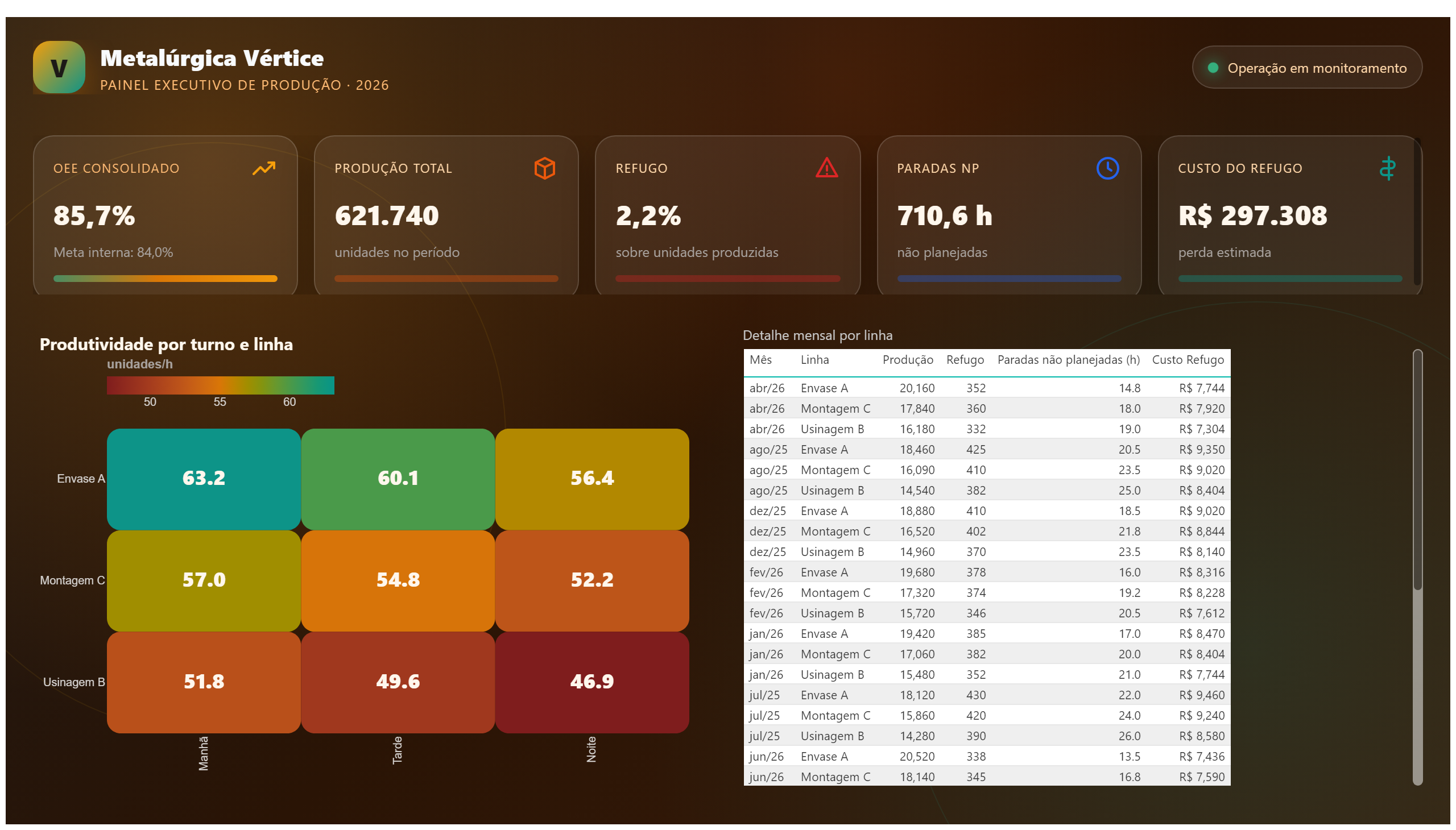Click the table vertical scrollbar

click(x=1417, y=567)
